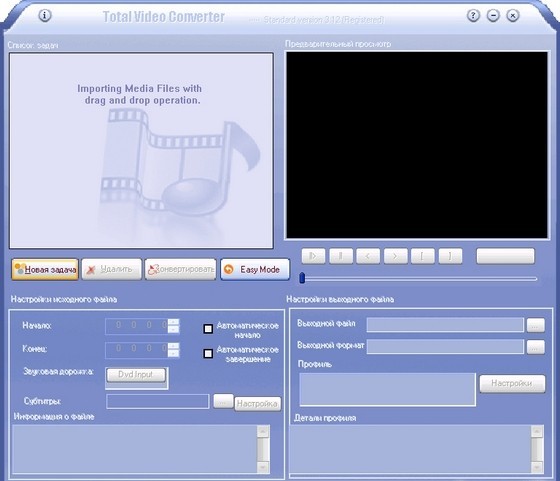Increase the Начало time with the up arrow
Screen dimensions: 560x481
click(174, 322)
